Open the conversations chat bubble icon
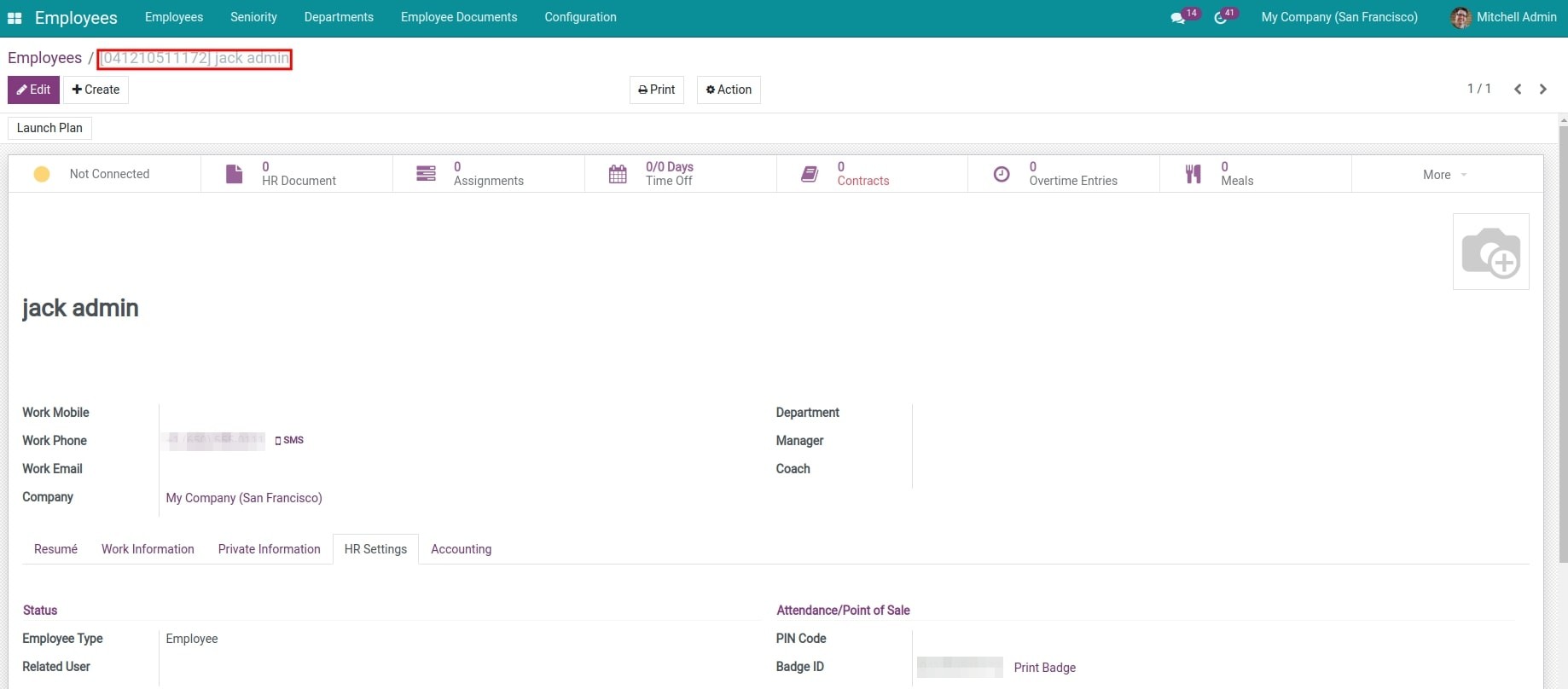The height and width of the screenshot is (689, 1568). click(1178, 18)
